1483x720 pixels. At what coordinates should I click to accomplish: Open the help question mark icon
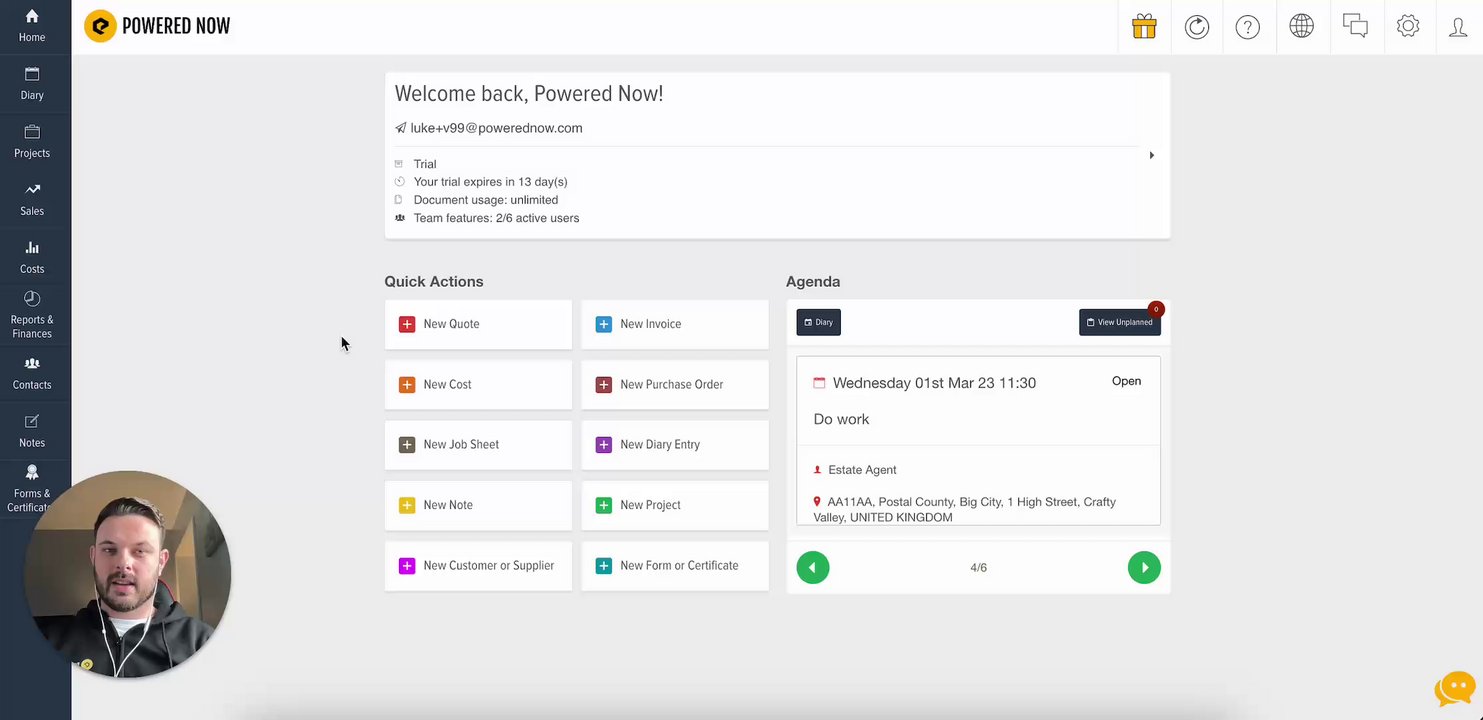pos(1248,27)
